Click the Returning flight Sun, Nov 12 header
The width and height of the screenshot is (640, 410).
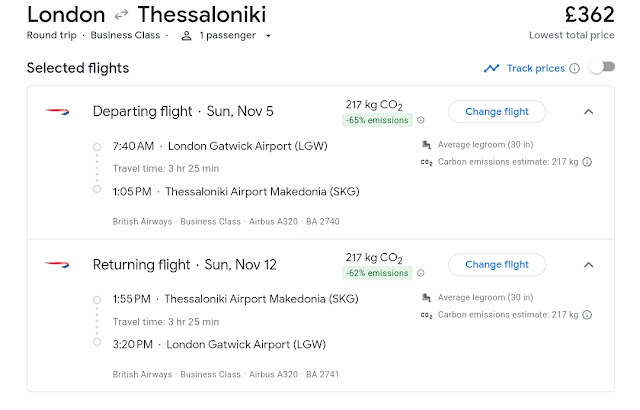(184, 265)
